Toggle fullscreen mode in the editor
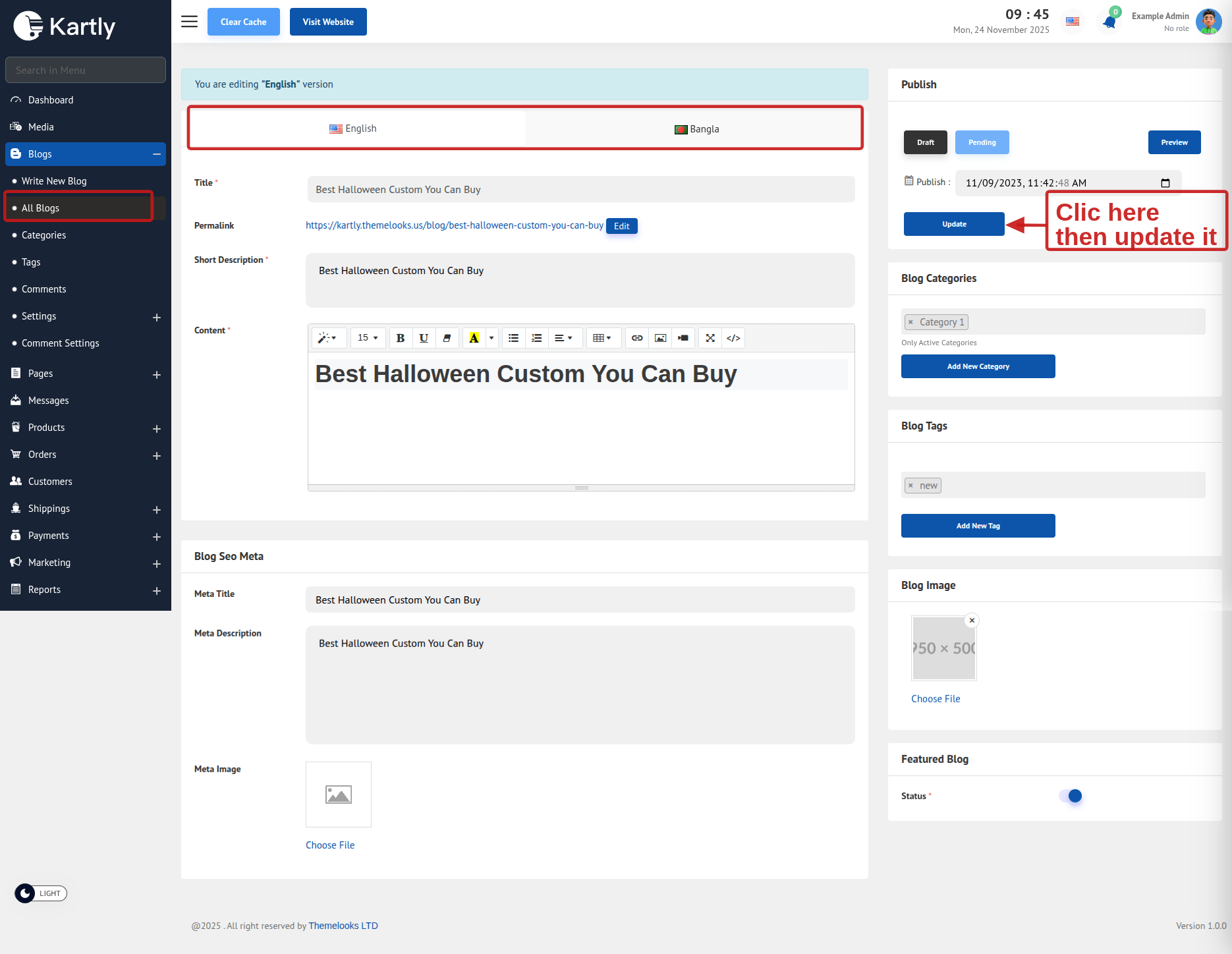Screen dimensions: 1232x954 pyautogui.click(x=710, y=338)
